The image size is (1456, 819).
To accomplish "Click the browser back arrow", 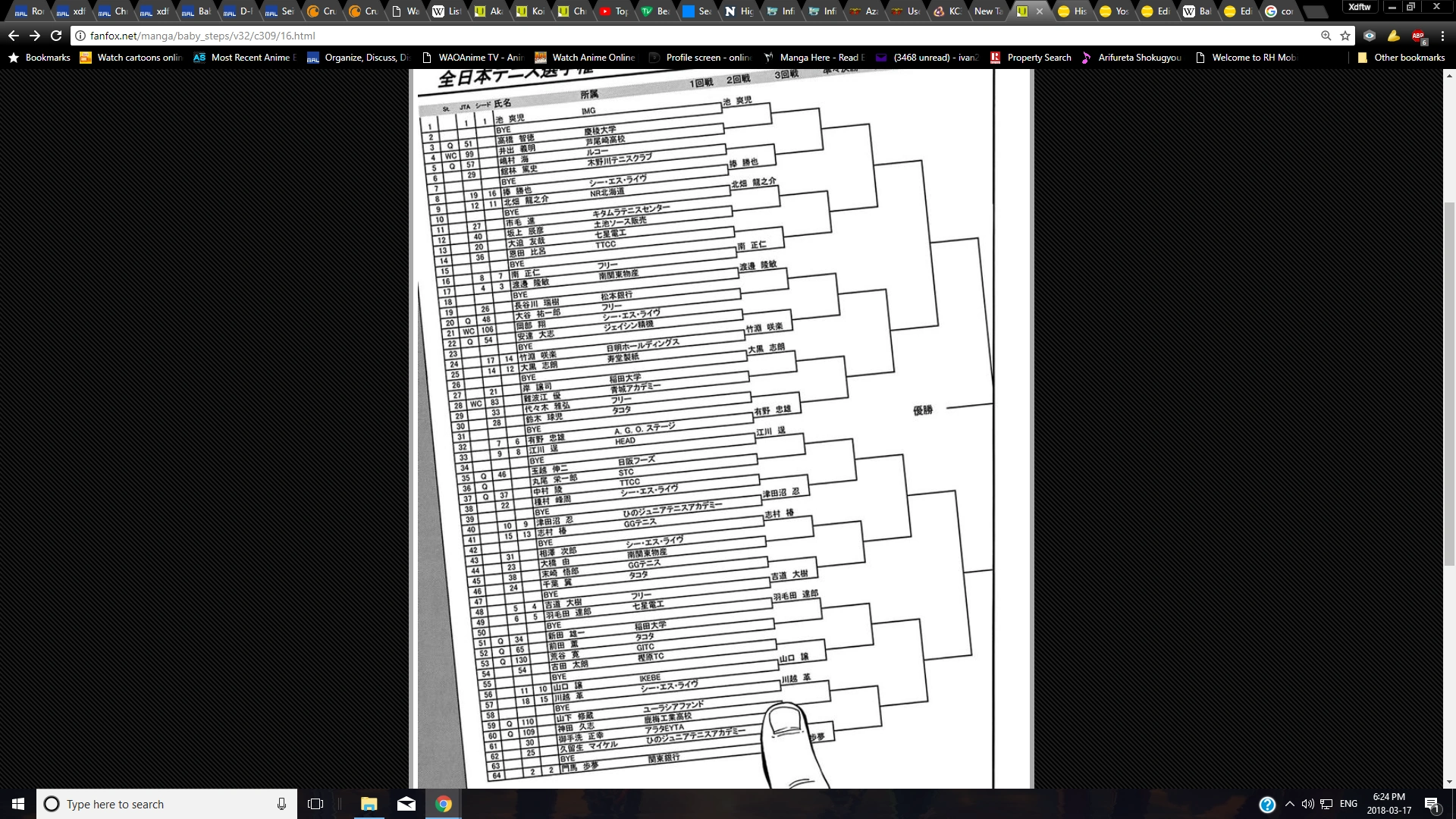I will coord(14,36).
